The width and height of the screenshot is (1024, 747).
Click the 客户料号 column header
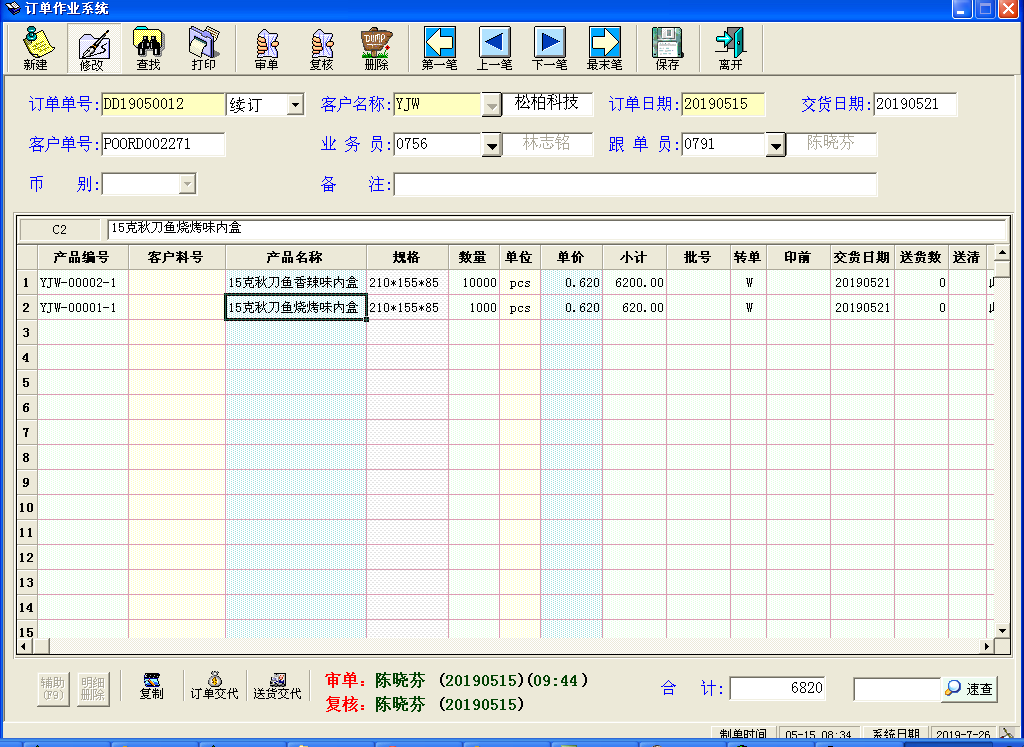(x=177, y=257)
